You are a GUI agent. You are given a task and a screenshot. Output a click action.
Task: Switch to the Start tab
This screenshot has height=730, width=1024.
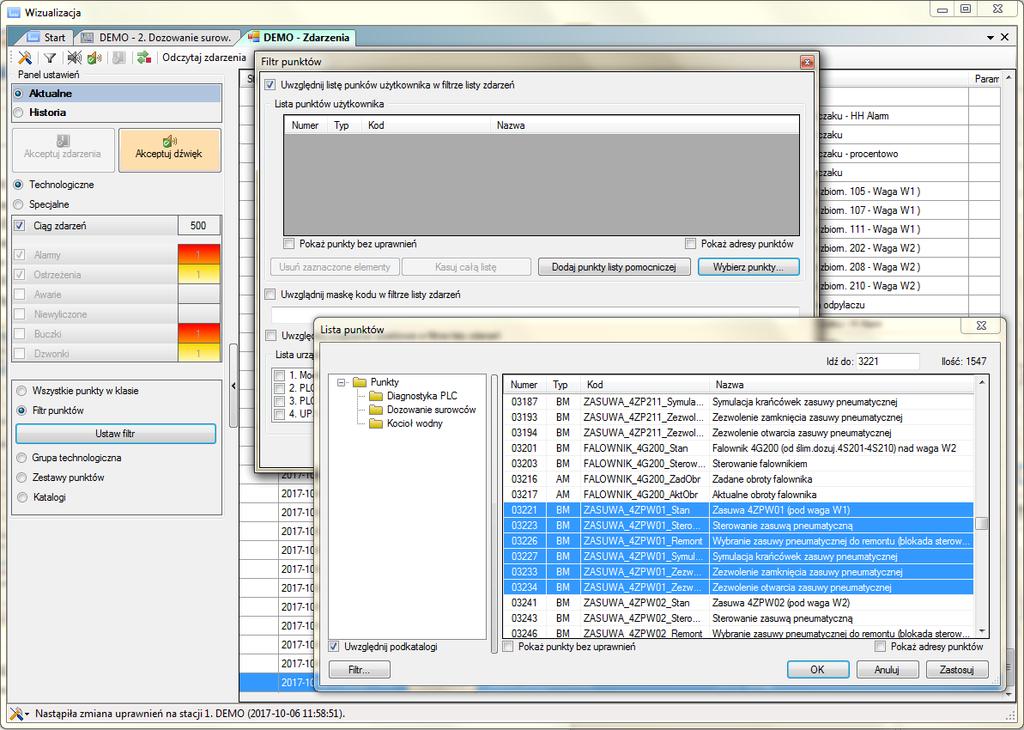coord(48,37)
